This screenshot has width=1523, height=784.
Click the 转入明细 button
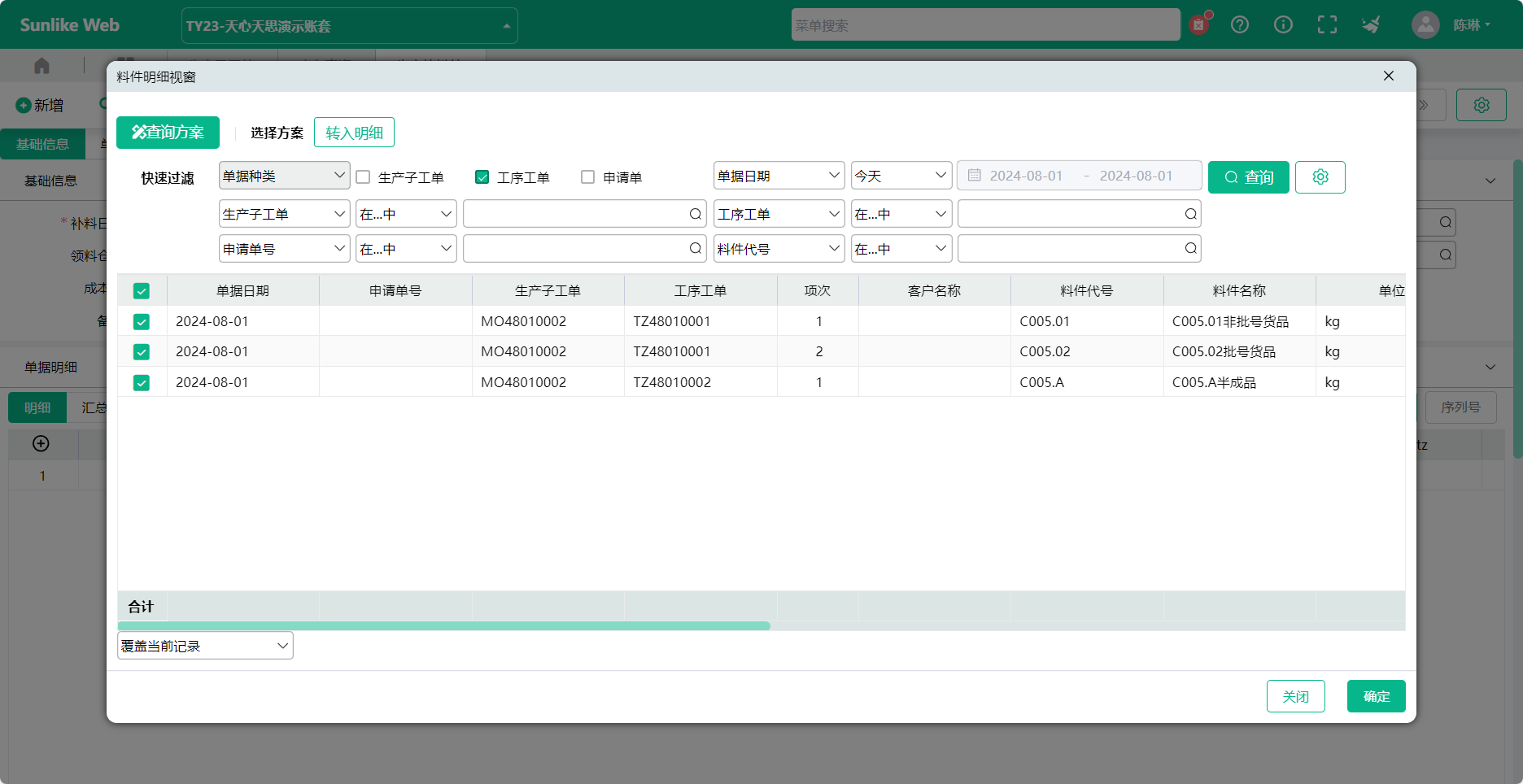click(354, 133)
